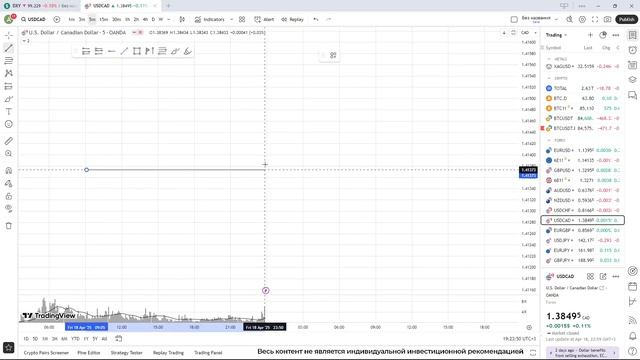Open the Help Center question mark icon
The image size is (640, 360).
tap(633, 351)
